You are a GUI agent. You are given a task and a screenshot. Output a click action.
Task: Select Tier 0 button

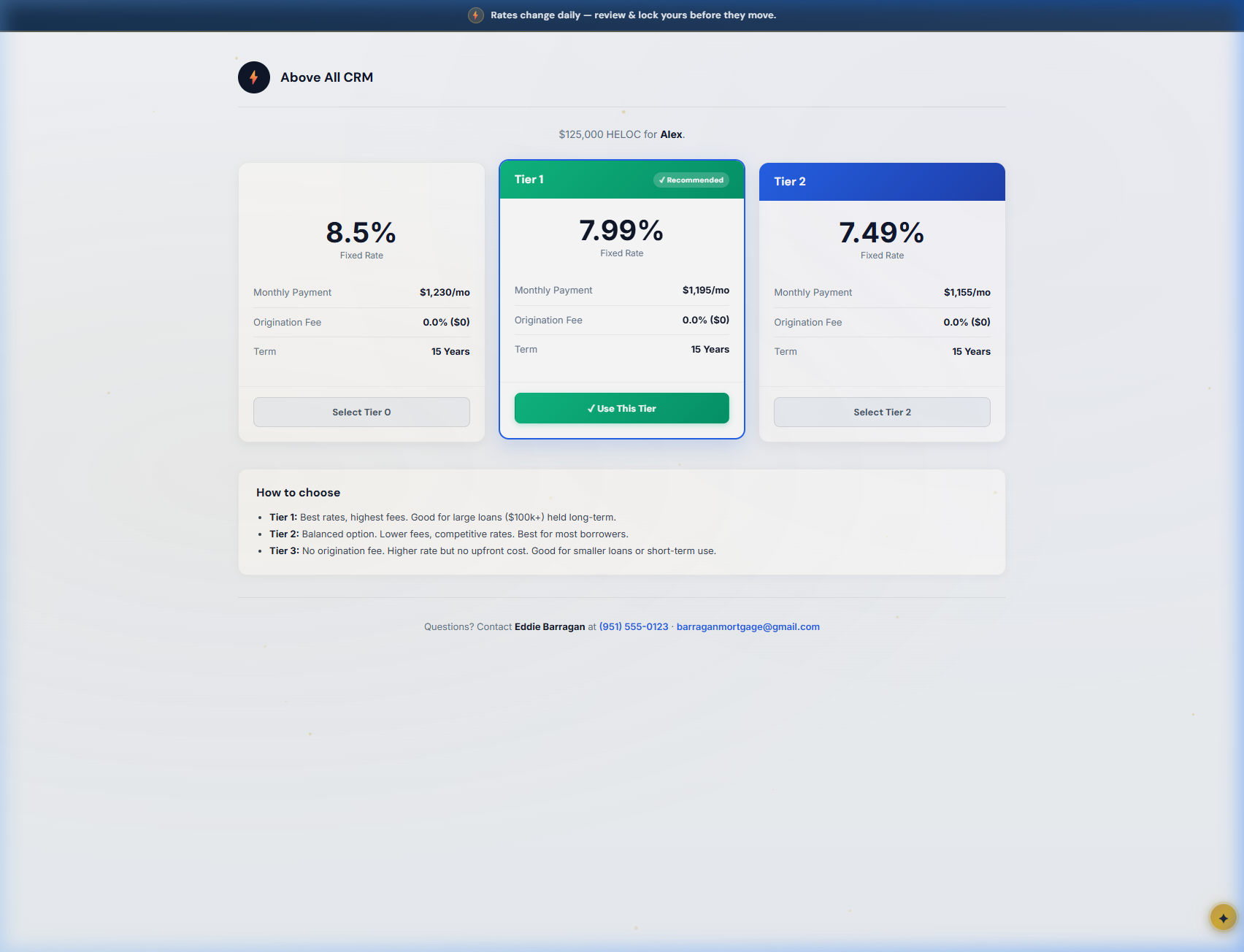tap(361, 412)
